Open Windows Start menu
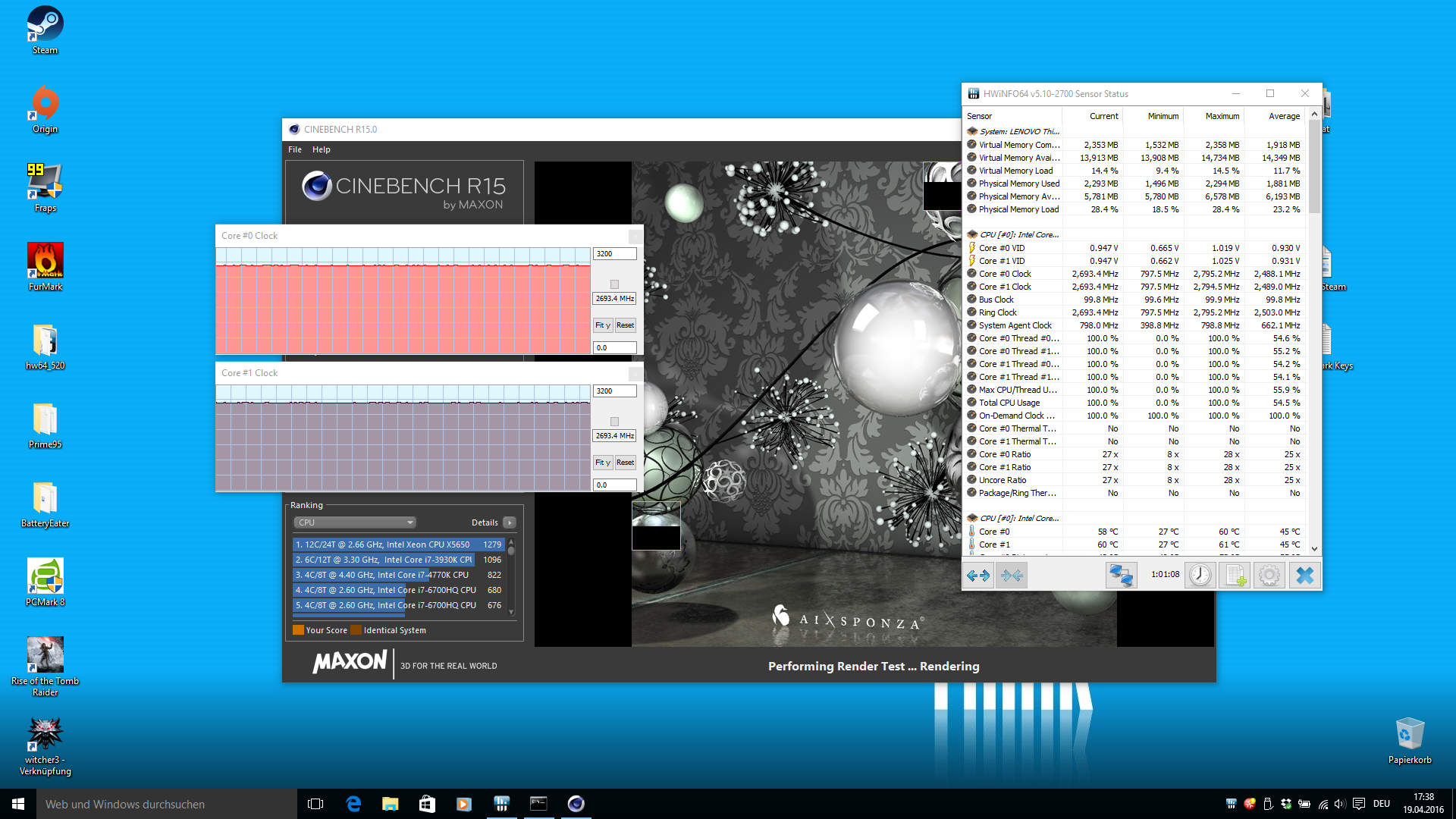Viewport: 1456px width, 819px height. click(x=18, y=804)
